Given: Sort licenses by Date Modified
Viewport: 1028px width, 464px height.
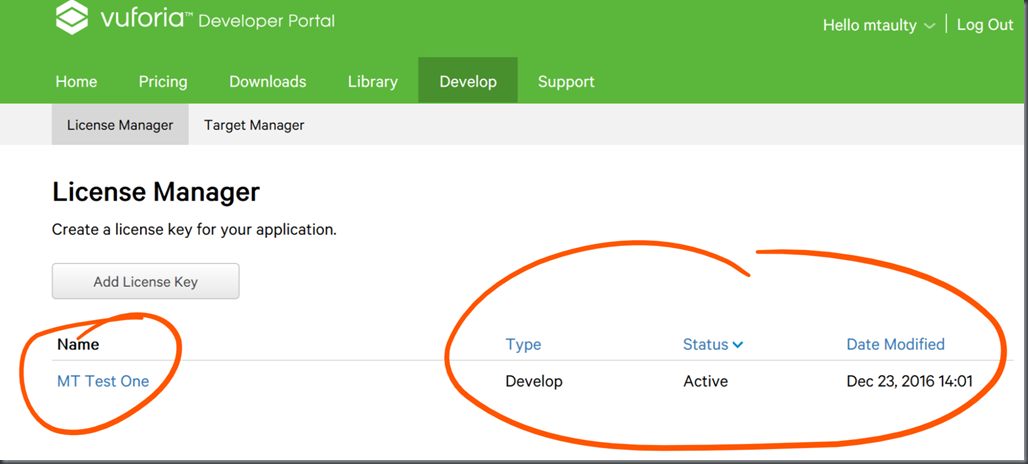Looking at the screenshot, I should pos(896,344).
